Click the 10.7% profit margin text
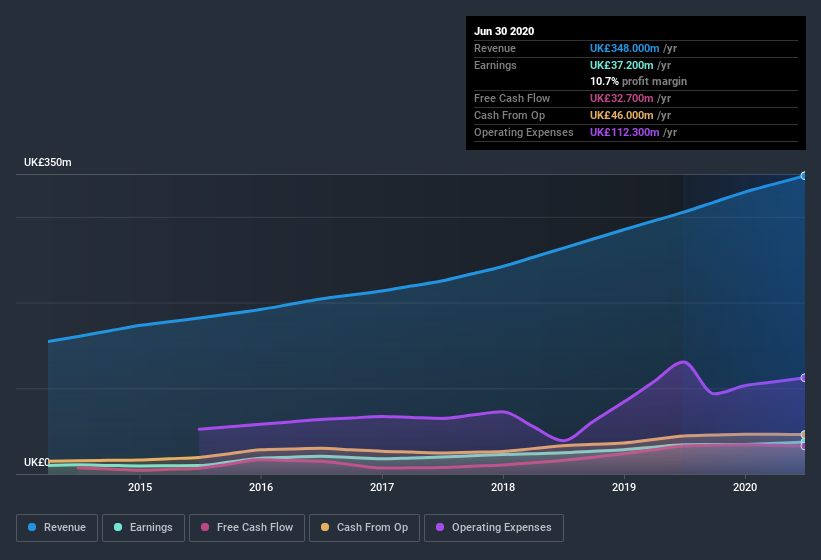Image resolution: width=821 pixels, height=560 pixels. click(638, 82)
